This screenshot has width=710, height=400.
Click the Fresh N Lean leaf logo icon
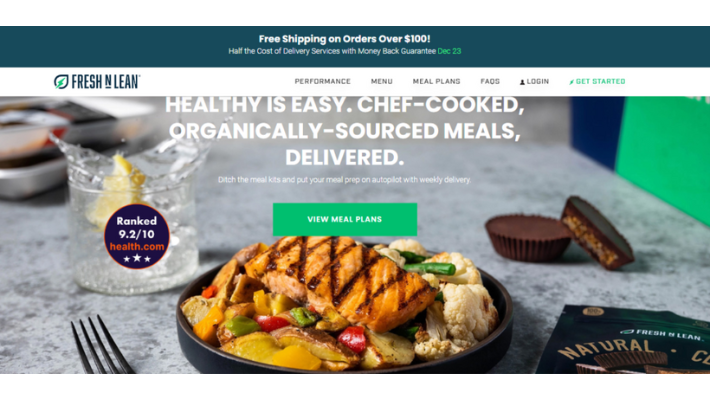(61, 82)
